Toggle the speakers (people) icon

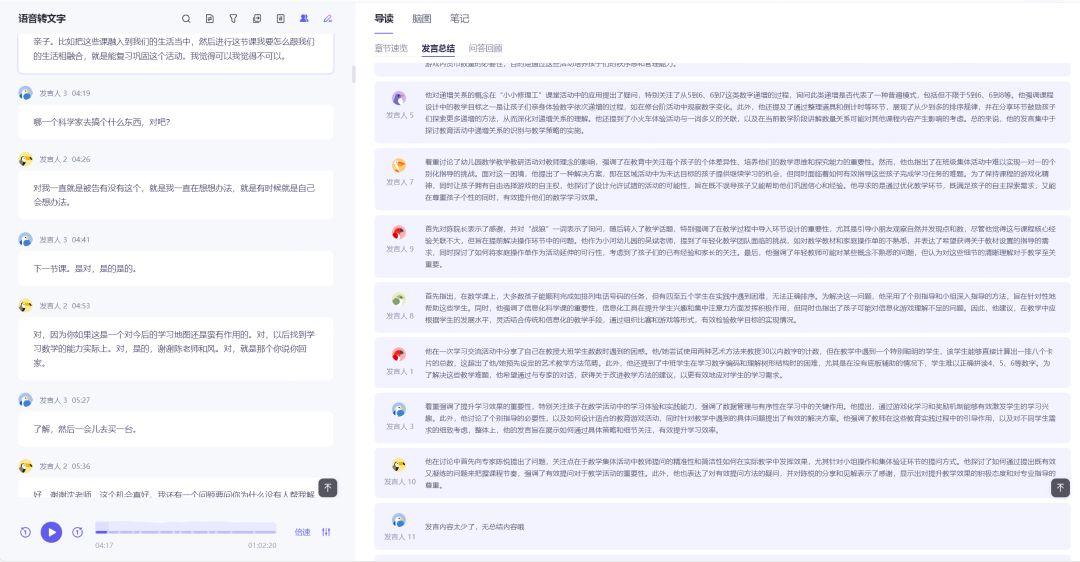click(x=304, y=19)
